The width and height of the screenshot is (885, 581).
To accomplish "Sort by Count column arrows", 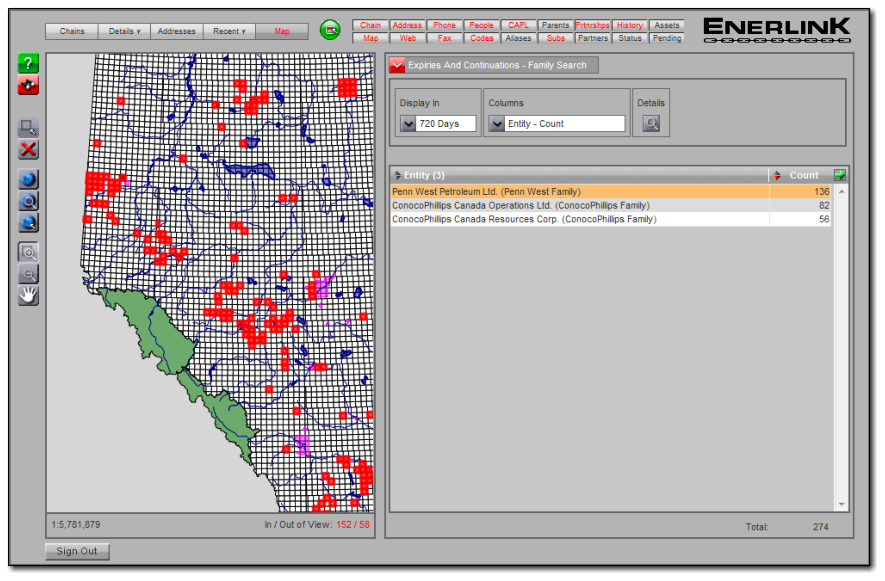I will click(x=777, y=176).
